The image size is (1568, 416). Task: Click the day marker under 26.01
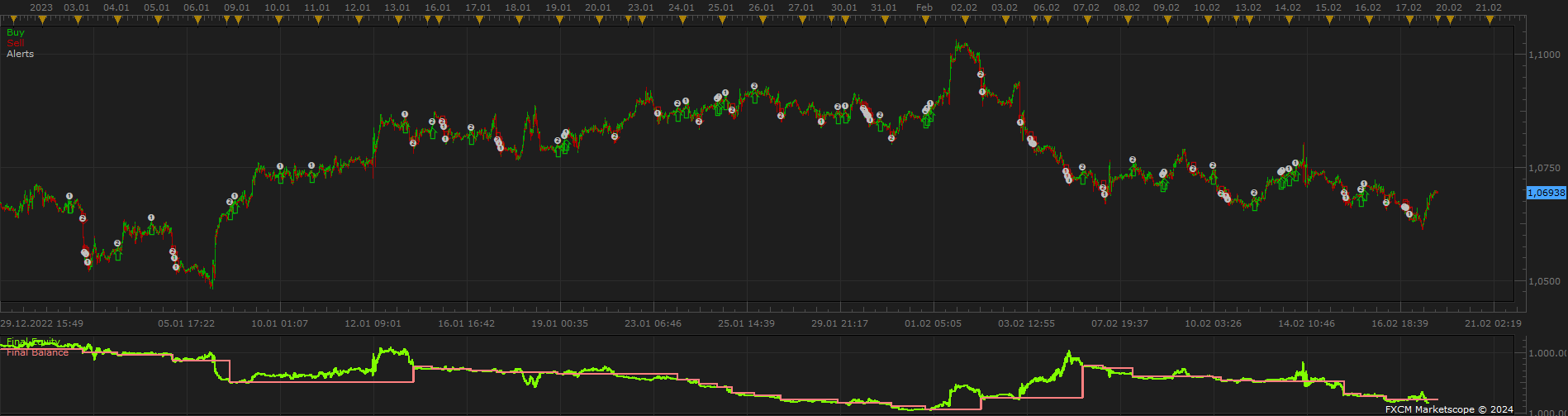763,21
